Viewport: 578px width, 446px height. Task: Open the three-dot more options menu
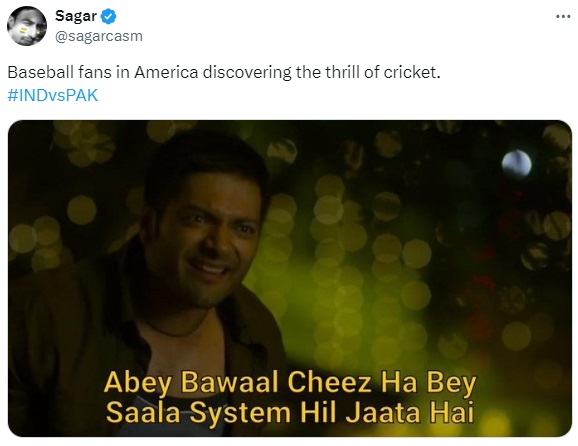click(x=563, y=17)
